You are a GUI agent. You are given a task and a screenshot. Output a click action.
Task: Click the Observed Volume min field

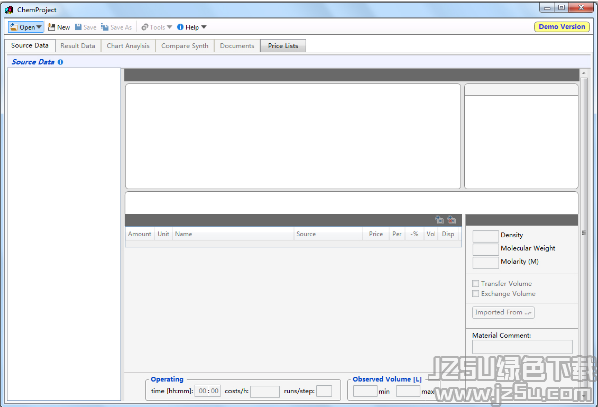click(365, 391)
